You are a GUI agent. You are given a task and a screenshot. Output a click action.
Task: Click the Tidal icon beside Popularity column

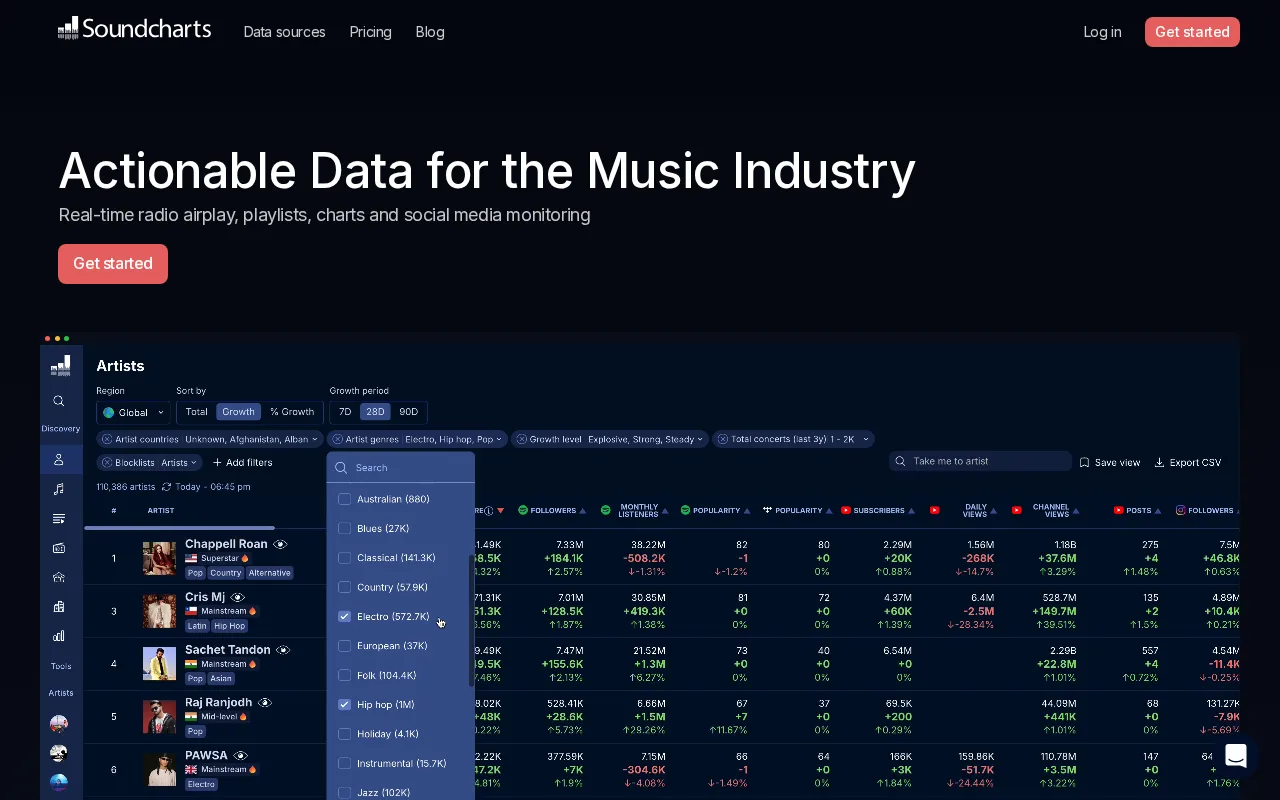768,510
